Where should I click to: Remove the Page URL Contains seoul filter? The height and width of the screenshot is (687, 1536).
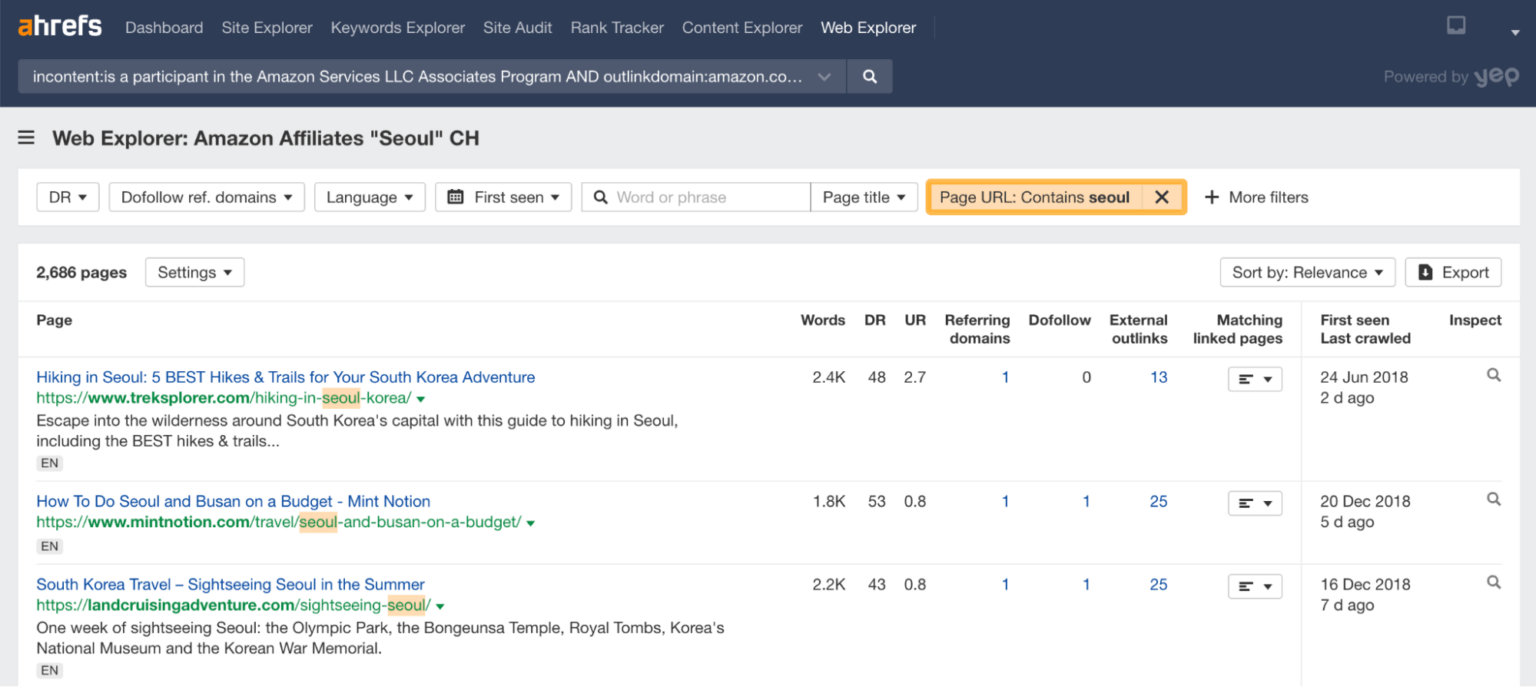tap(1162, 197)
